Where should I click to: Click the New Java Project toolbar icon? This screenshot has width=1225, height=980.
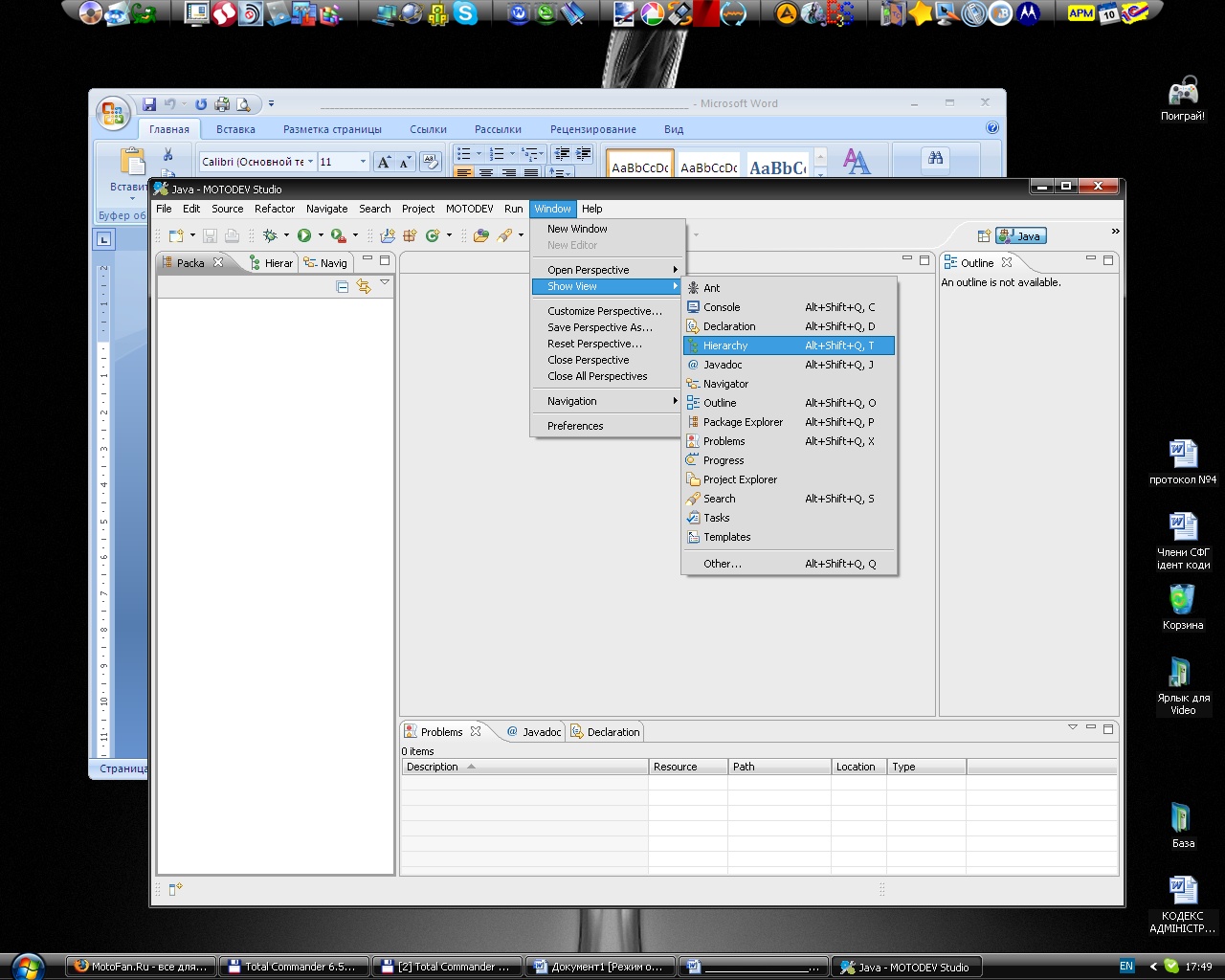pos(388,235)
